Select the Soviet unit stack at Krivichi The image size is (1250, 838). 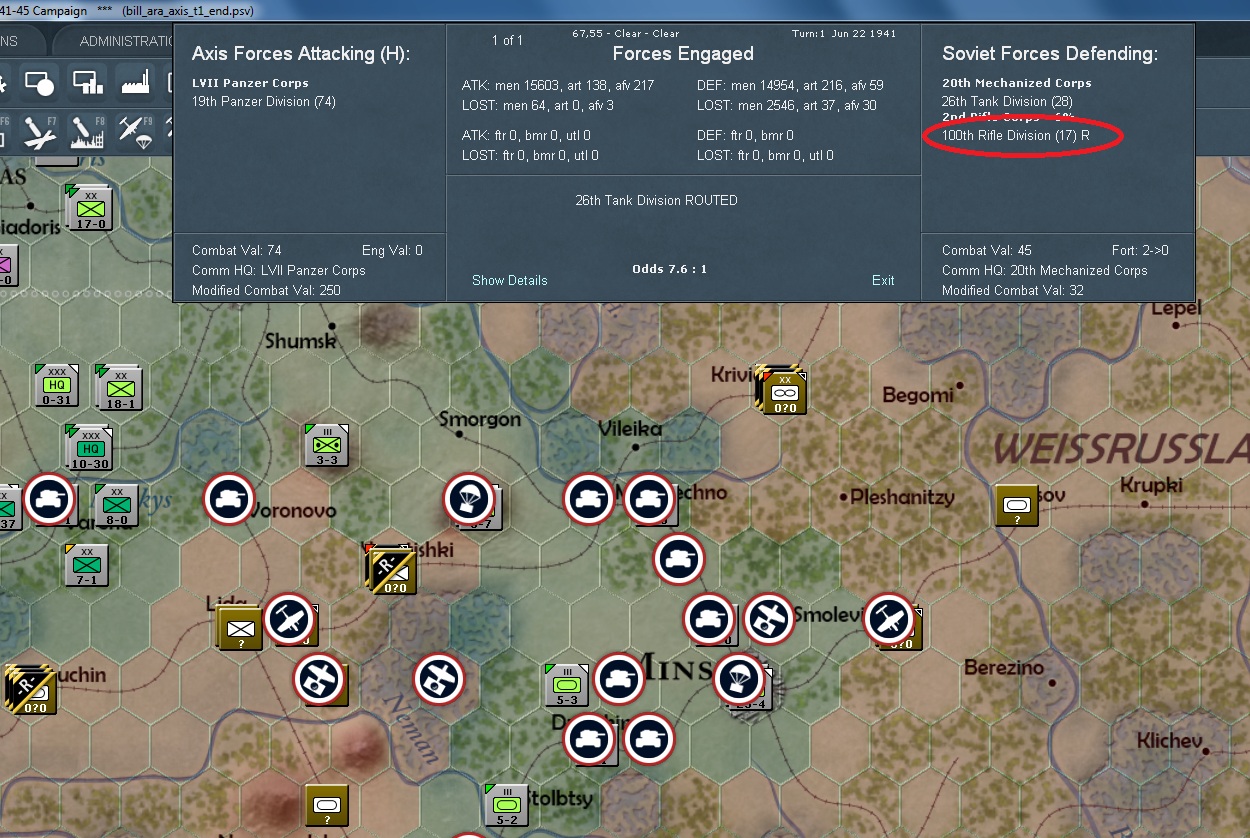[781, 391]
